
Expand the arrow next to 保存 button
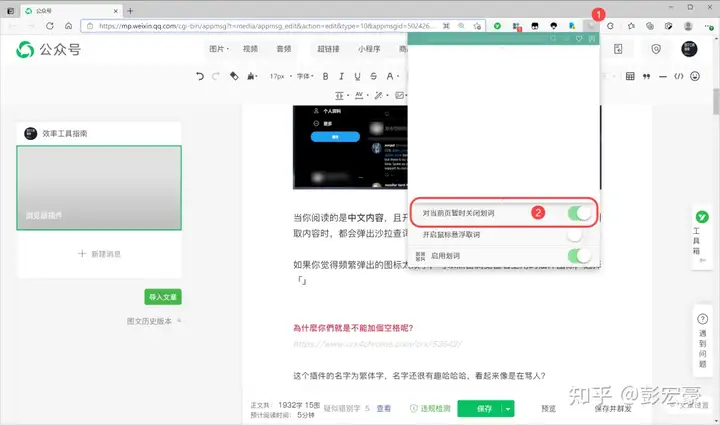click(508, 408)
